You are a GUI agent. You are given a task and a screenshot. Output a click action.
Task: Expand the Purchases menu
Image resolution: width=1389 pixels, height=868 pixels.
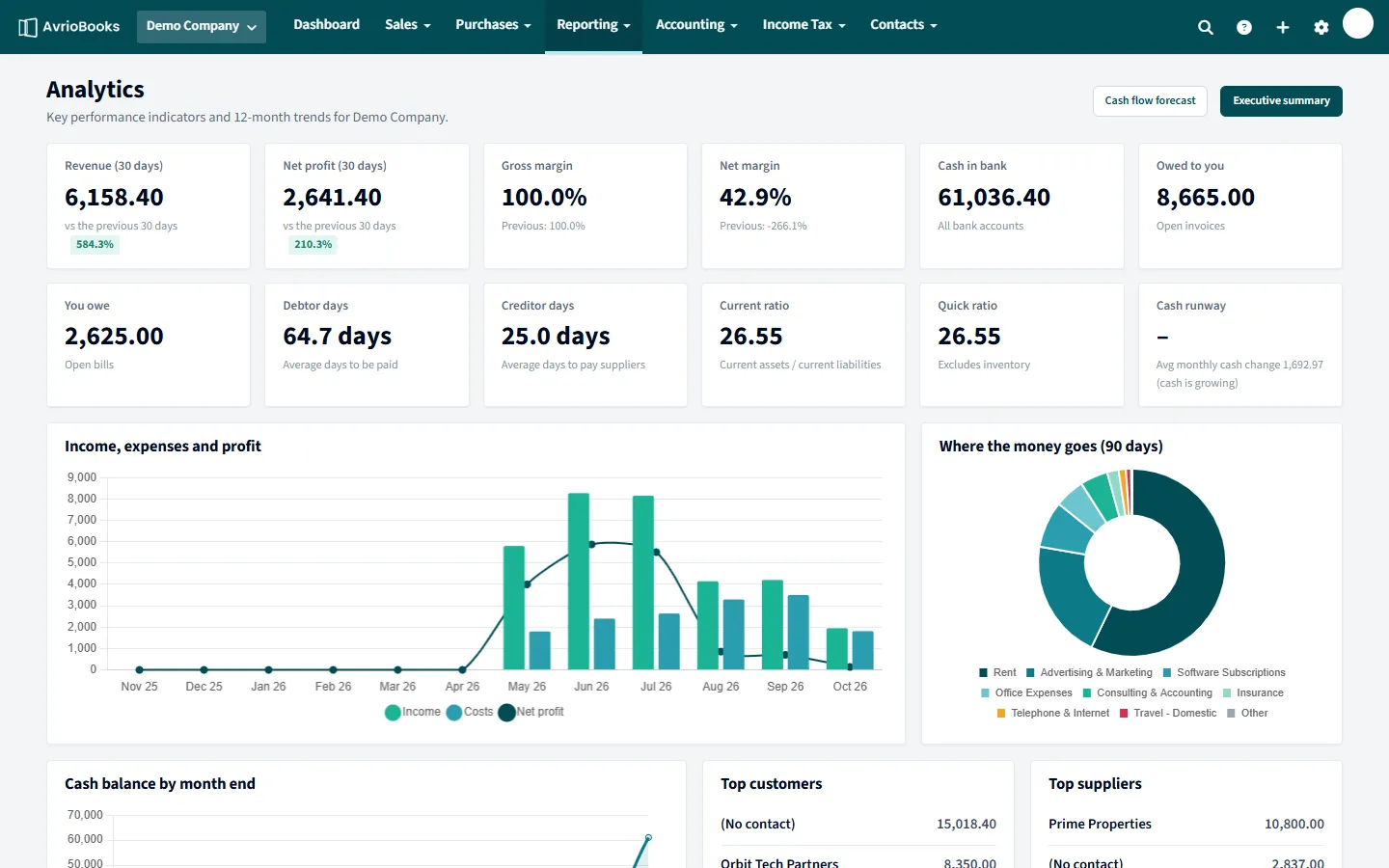(x=493, y=25)
